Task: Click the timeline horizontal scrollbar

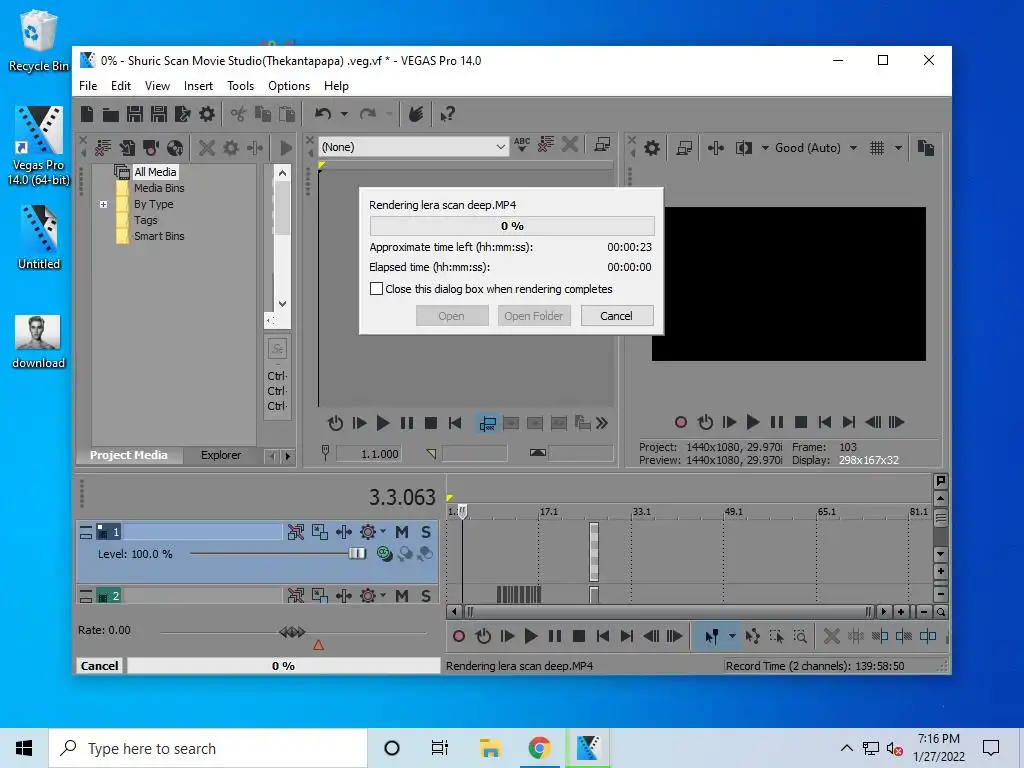Action: click(669, 612)
